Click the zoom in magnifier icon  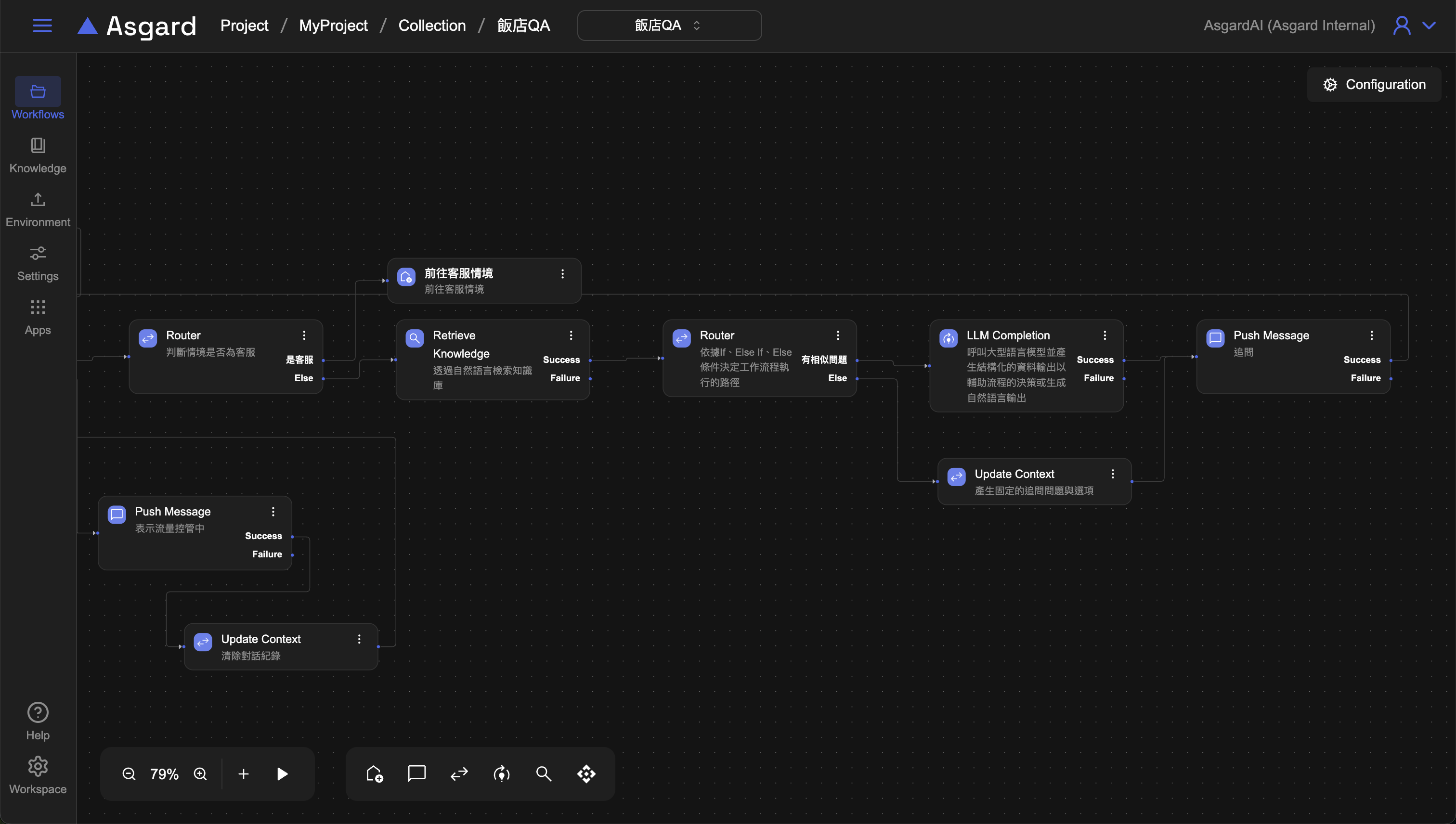[x=200, y=773]
